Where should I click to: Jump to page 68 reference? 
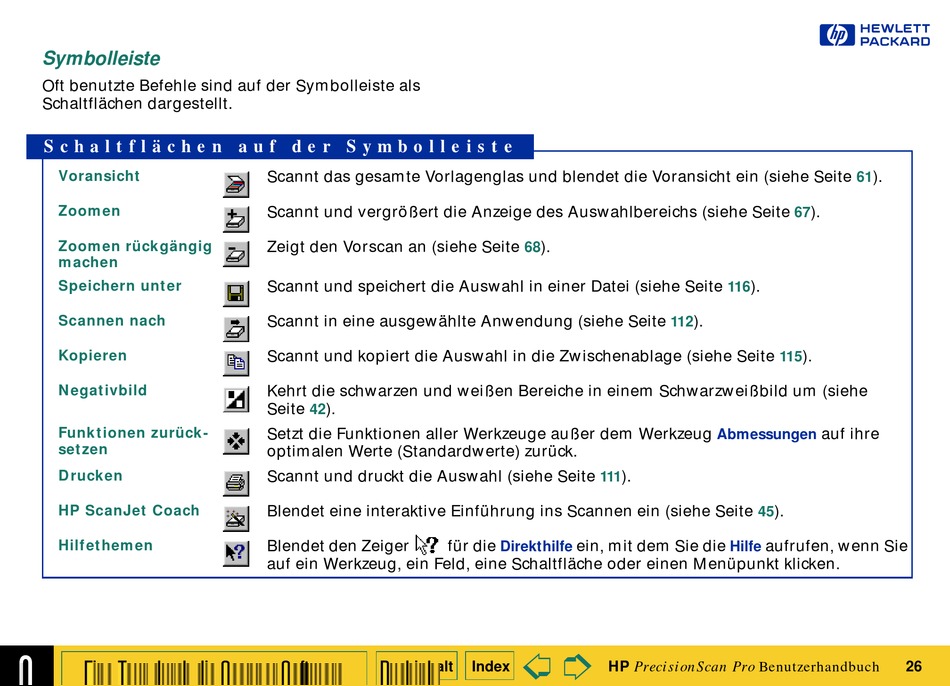coord(533,247)
